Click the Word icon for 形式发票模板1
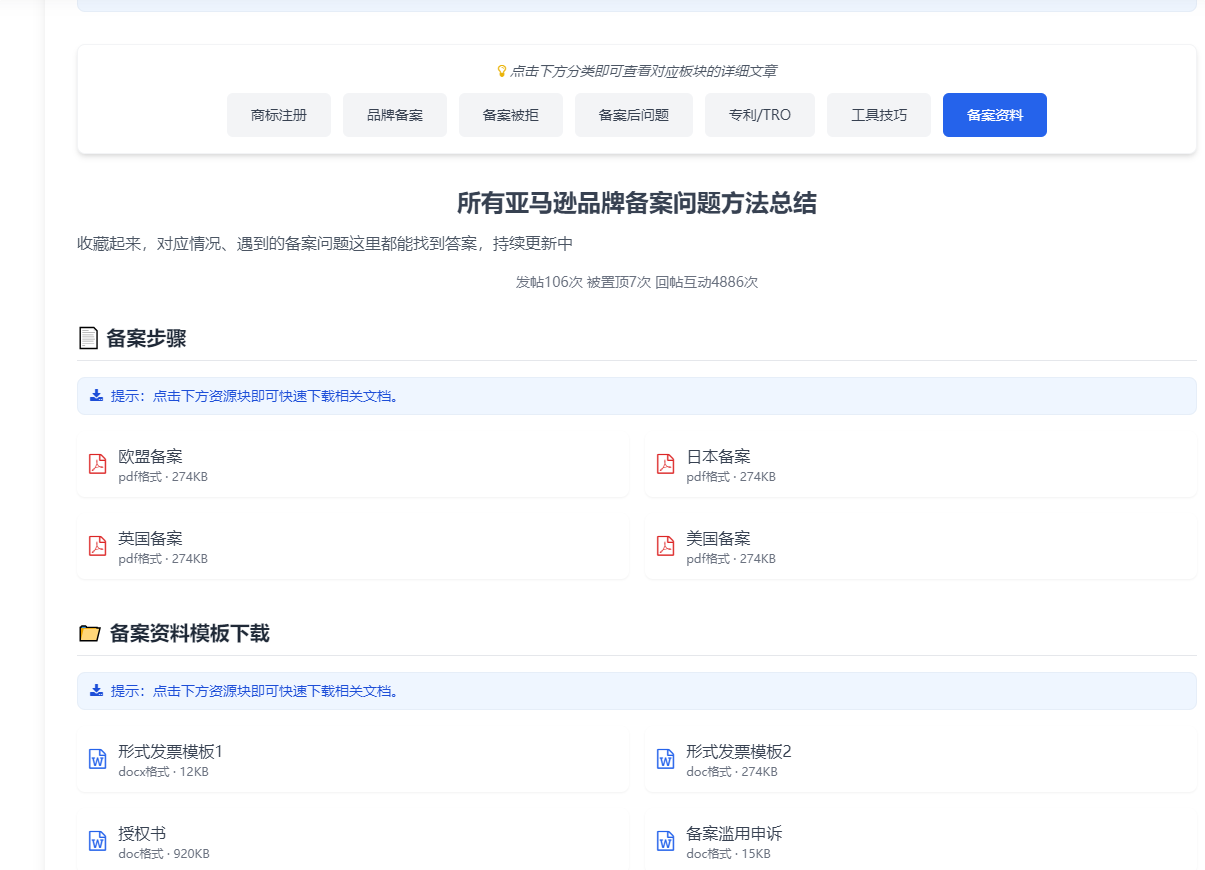Image resolution: width=1205 pixels, height=870 pixels. point(97,759)
